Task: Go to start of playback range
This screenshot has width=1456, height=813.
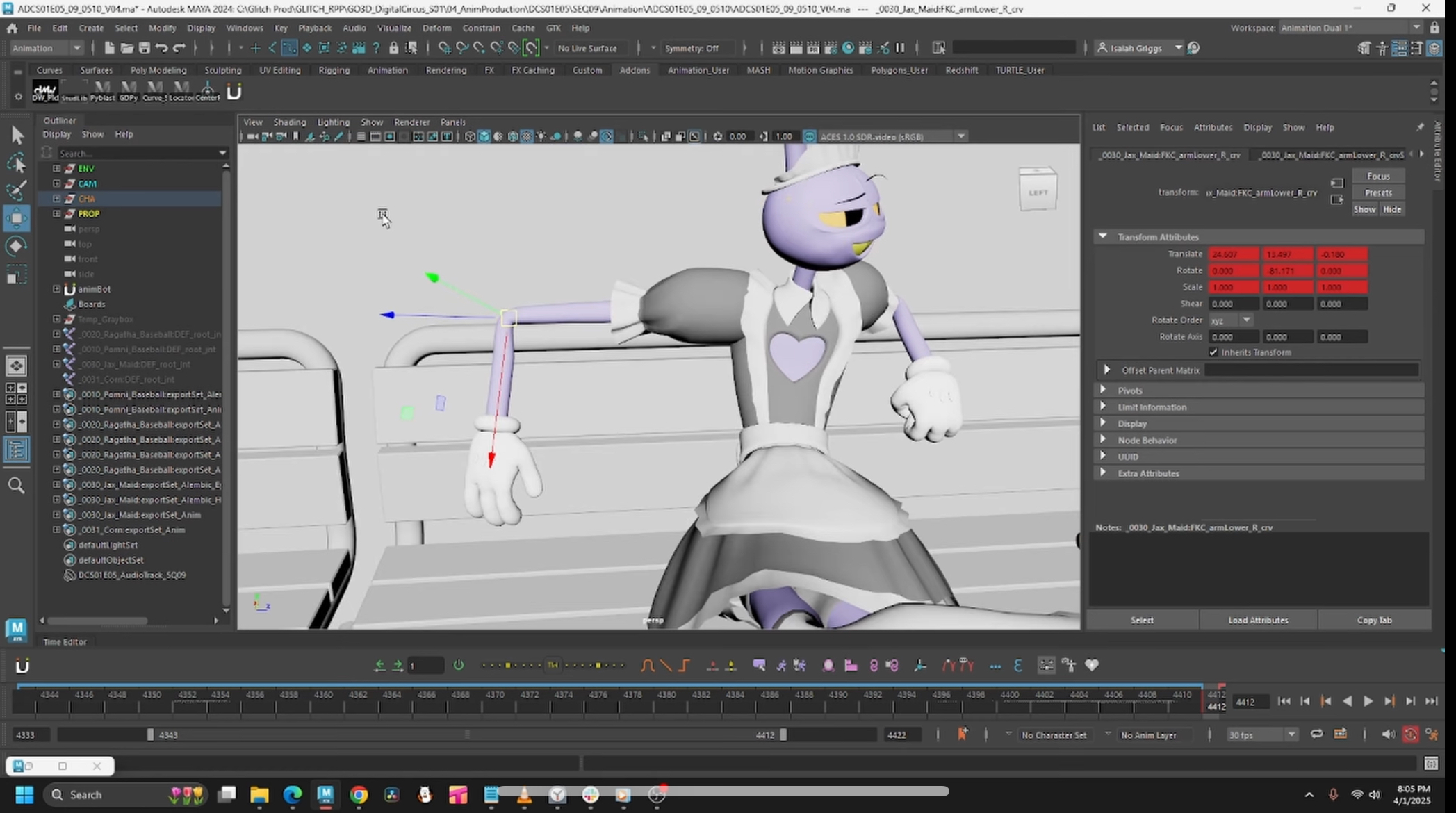Action: tap(1284, 702)
